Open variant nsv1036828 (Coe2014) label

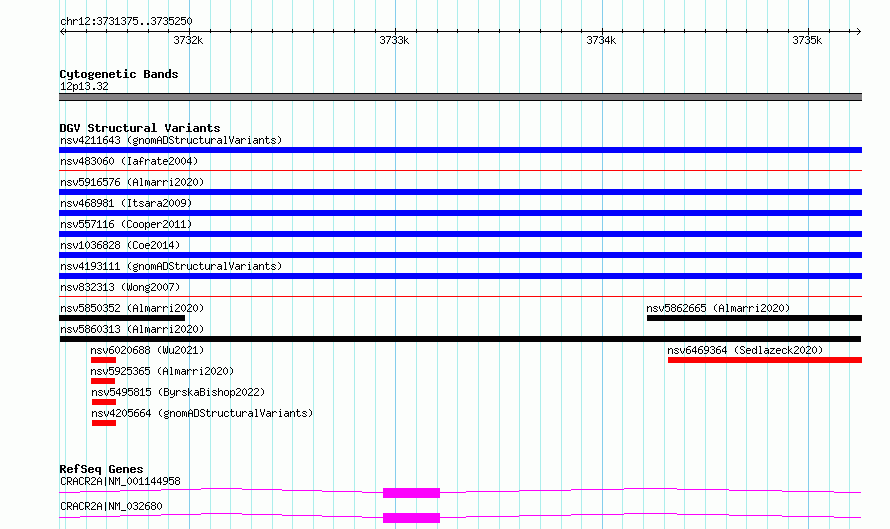click(x=120, y=245)
